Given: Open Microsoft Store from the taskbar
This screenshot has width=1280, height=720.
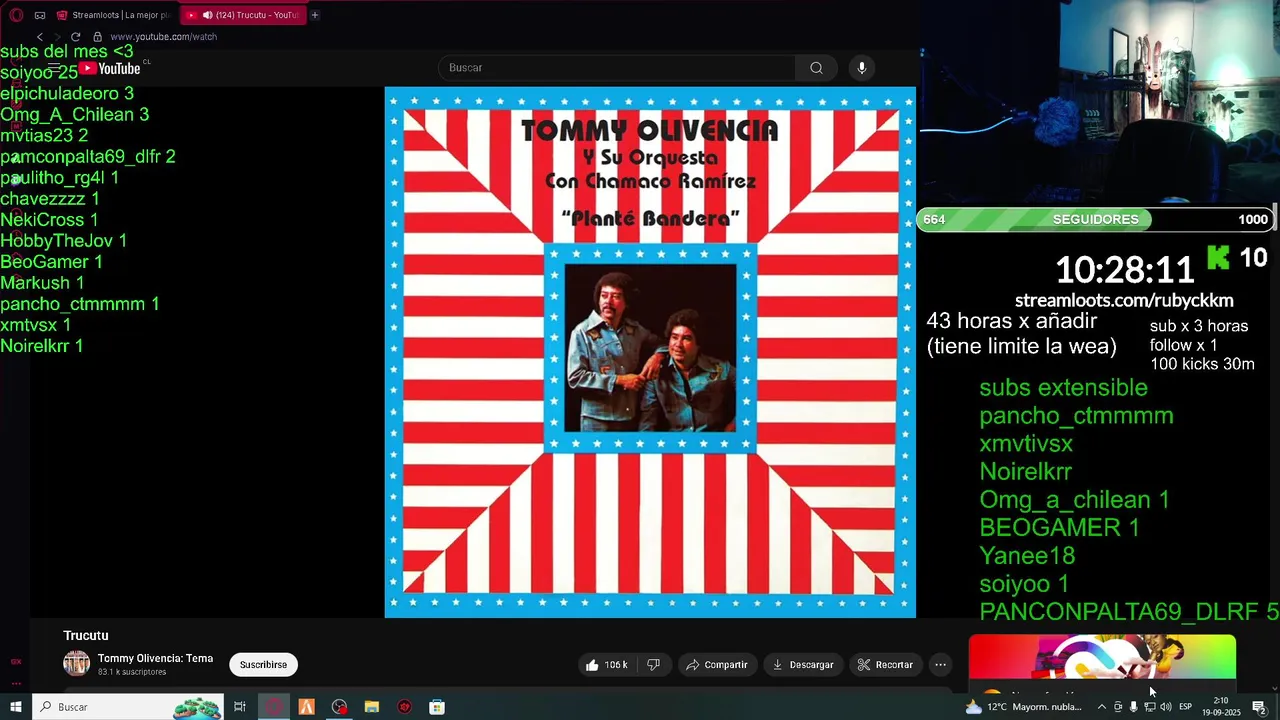Looking at the screenshot, I should 437,707.
